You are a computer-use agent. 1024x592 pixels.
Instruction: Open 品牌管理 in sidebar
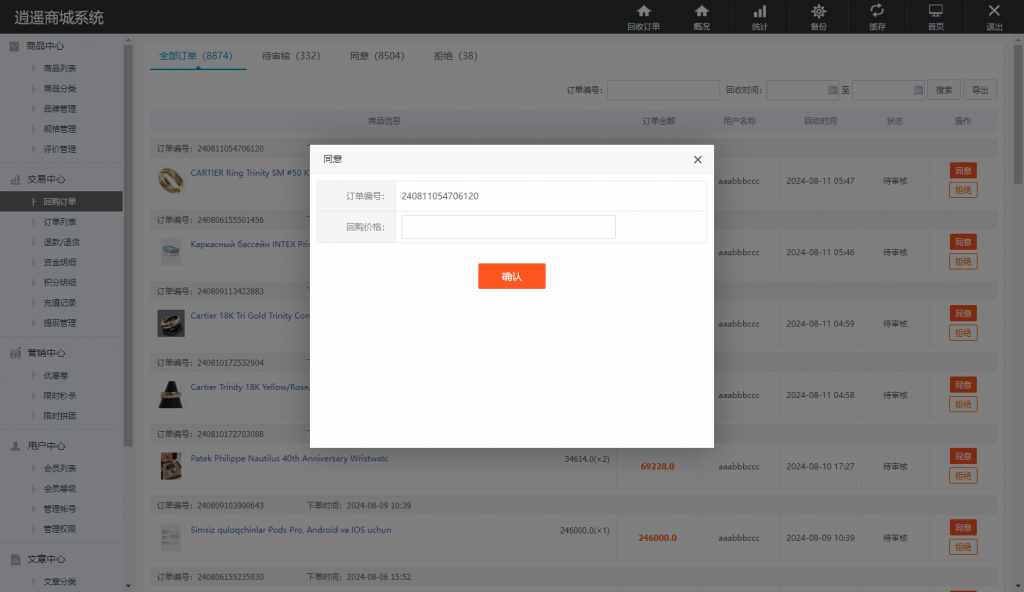tap(59, 108)
